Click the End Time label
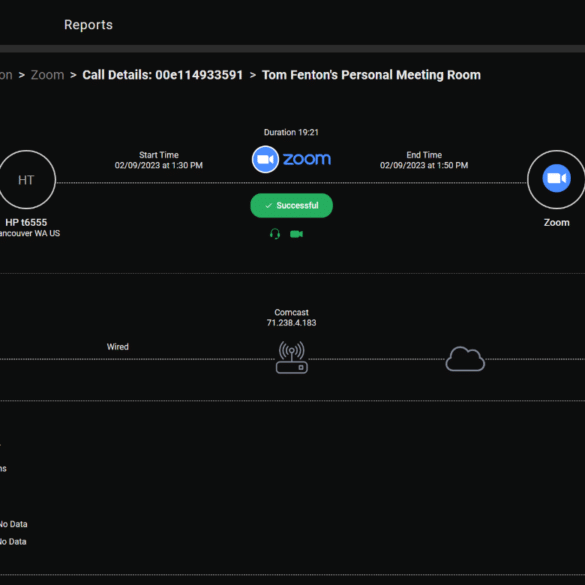Image resolution: width=585 pixels, height=585 pixels. pos(424,155)
